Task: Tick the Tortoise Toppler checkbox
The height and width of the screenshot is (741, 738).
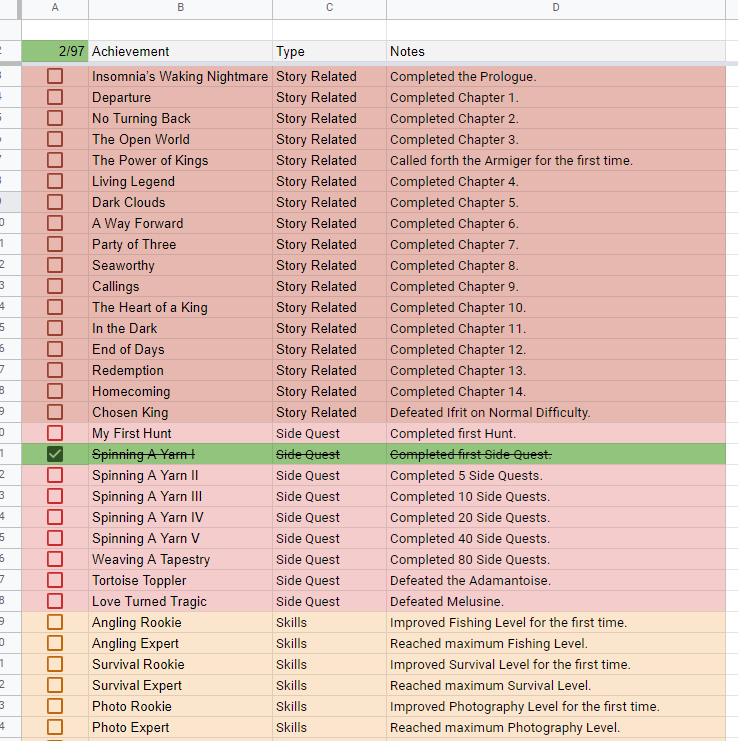Action: click(x=55, y=580)
